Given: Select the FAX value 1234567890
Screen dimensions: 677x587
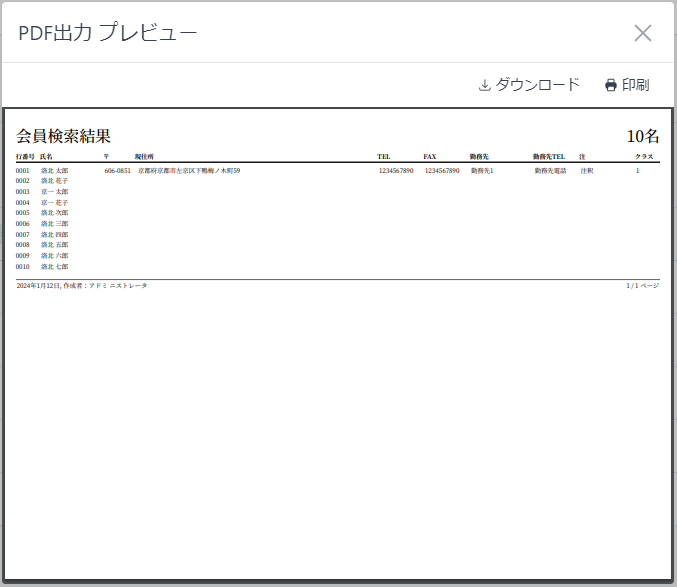Looking at the screenshot, I should pyautogui.click(x=442, y=170).
